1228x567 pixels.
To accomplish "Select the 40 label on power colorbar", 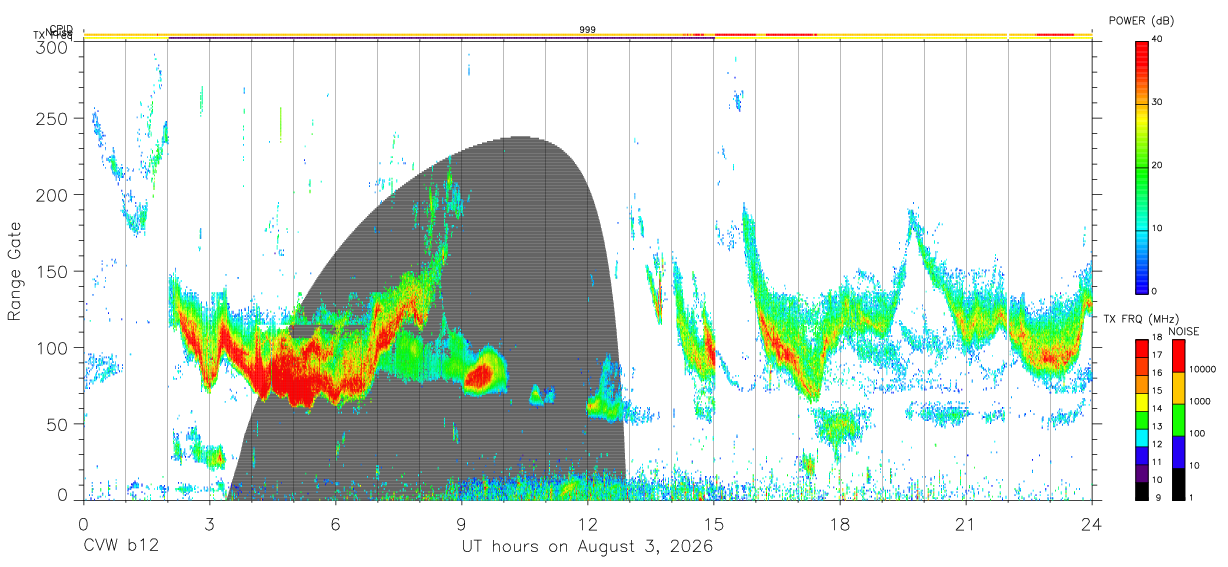I will [1158, 40].
